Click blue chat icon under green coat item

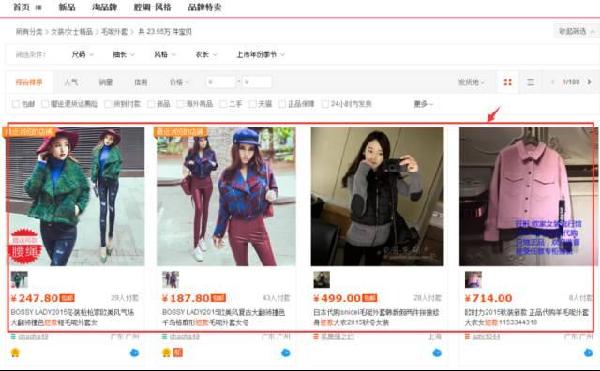[134, 353]
